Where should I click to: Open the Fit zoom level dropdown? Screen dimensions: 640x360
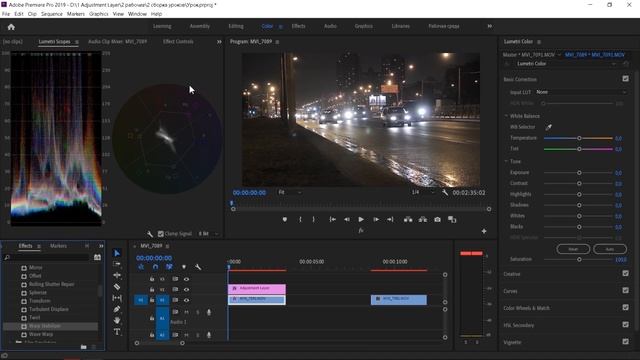tap(290, 192)
